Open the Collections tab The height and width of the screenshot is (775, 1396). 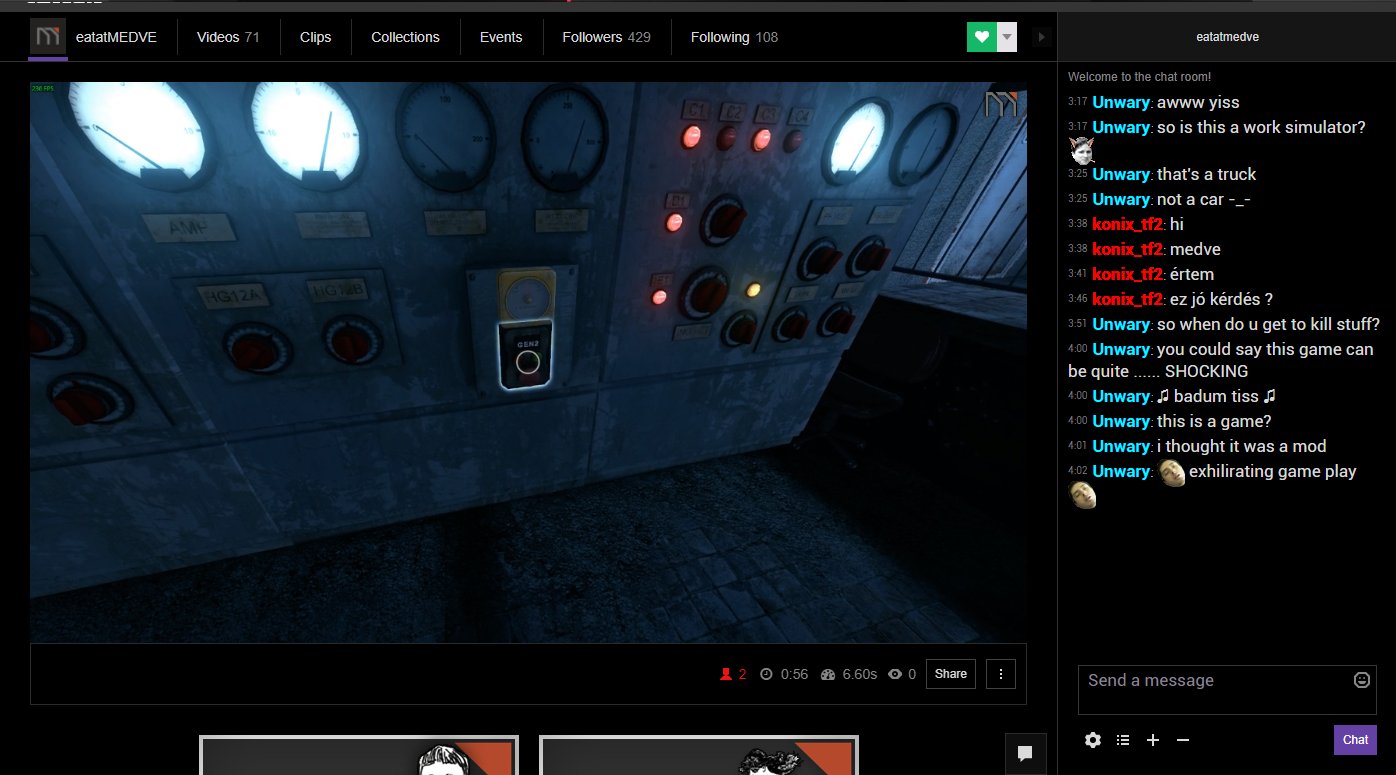(405, 37)
